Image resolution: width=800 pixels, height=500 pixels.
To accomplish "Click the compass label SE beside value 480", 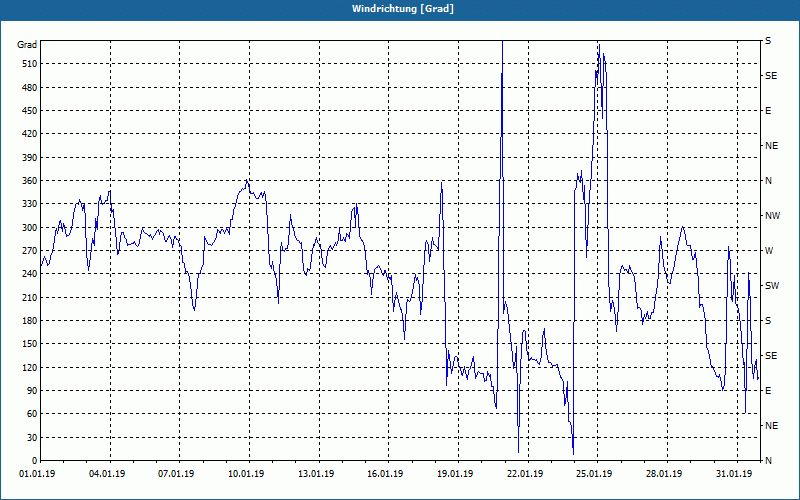I will 771,76.
